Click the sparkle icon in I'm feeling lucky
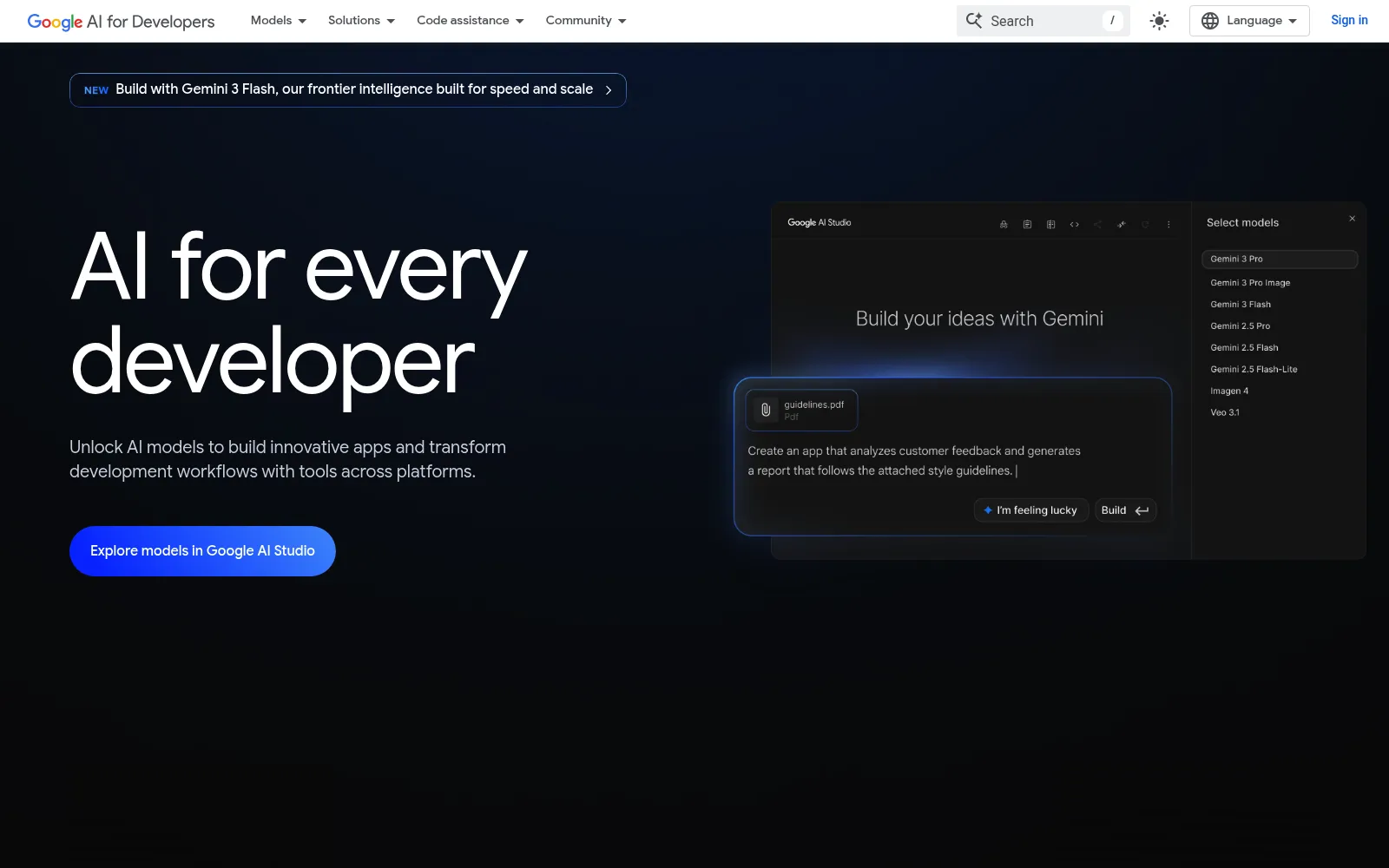1389x868 pixels. point(988,510)
